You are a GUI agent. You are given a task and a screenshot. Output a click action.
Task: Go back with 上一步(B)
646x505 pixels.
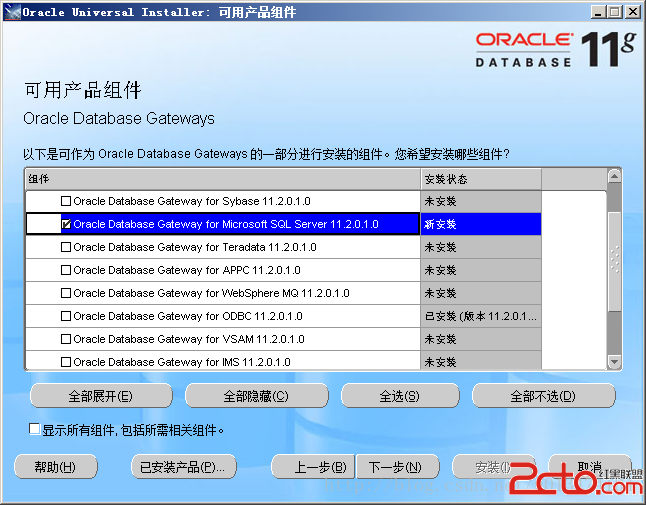tap(313, 467)
